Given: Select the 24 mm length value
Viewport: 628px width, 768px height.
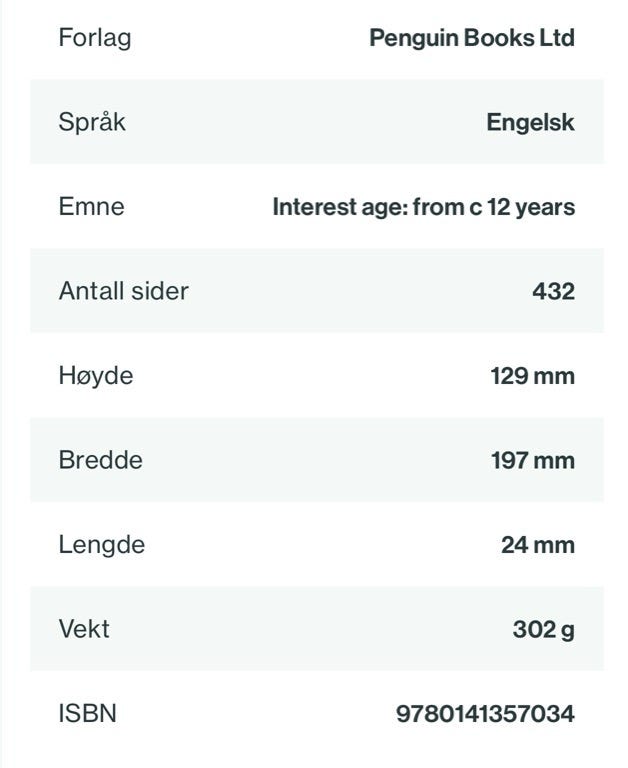Looking at the screenshot, I should tap(538, 545).
